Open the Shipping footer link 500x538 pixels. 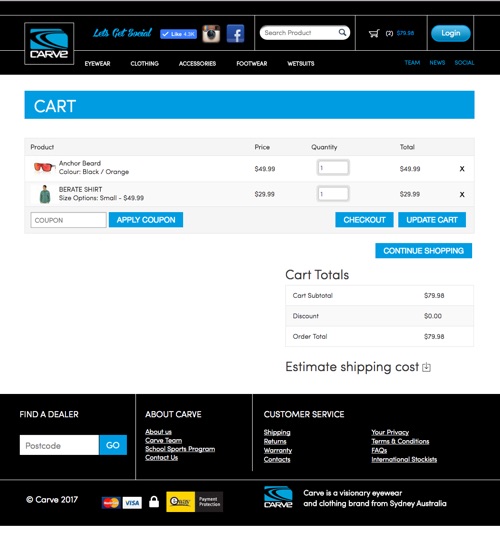[277, 433]
